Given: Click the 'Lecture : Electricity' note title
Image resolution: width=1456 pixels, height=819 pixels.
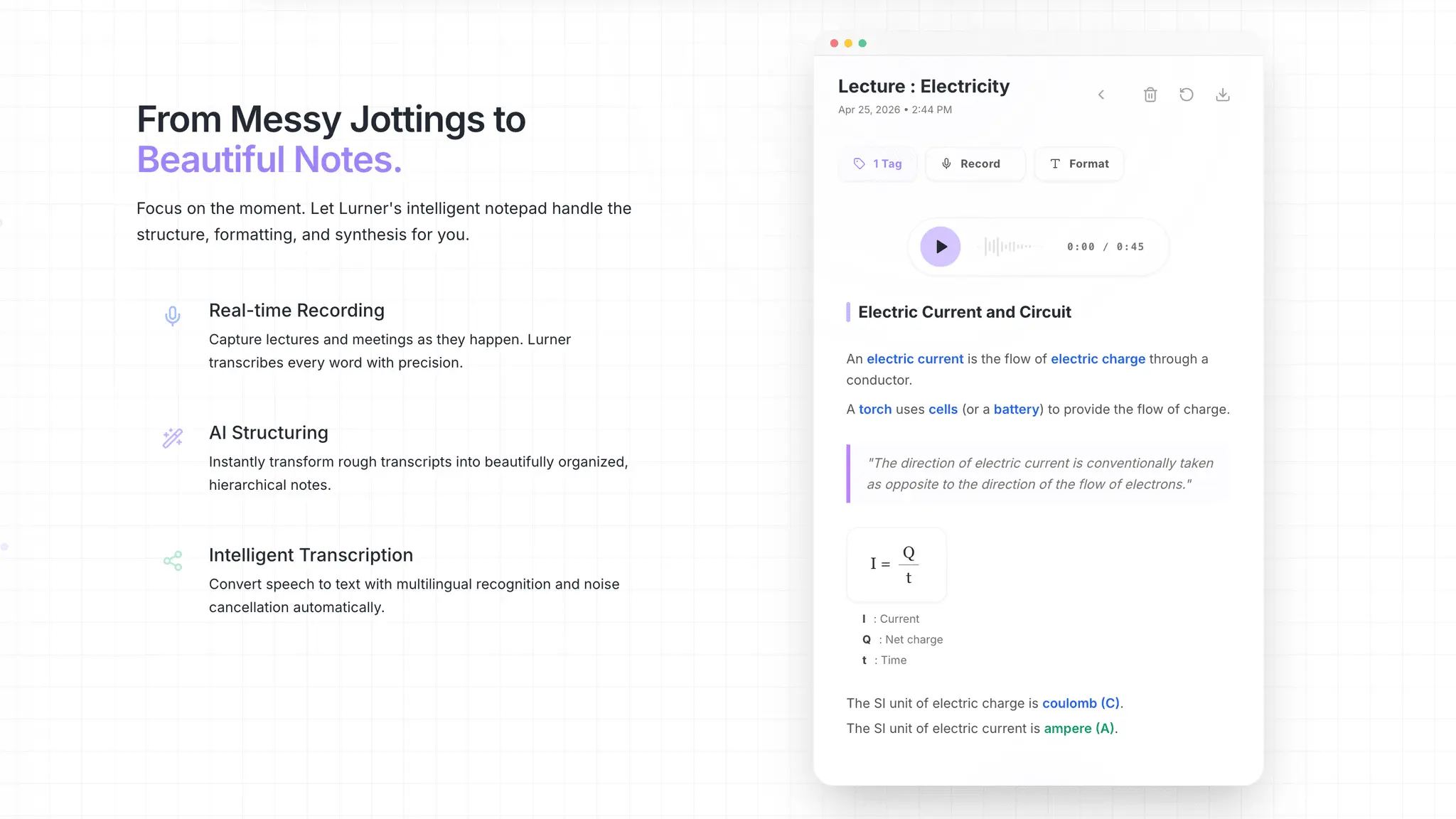Looking at the screenshot, I should click(924, 86).
